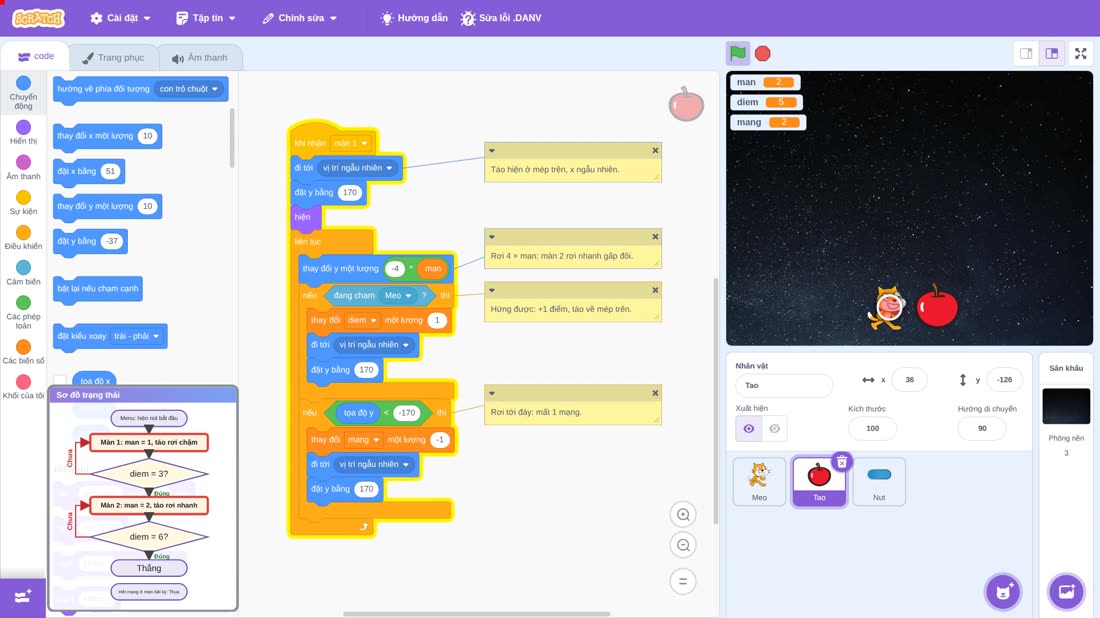Delete the Tao sprite
Screen dimensions: 1100x618
842,462
